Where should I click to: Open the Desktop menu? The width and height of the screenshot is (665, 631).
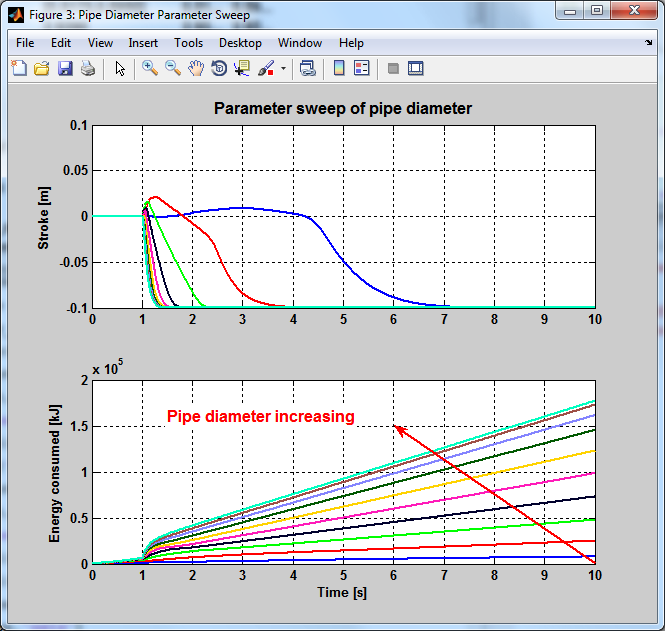point(240,43)
